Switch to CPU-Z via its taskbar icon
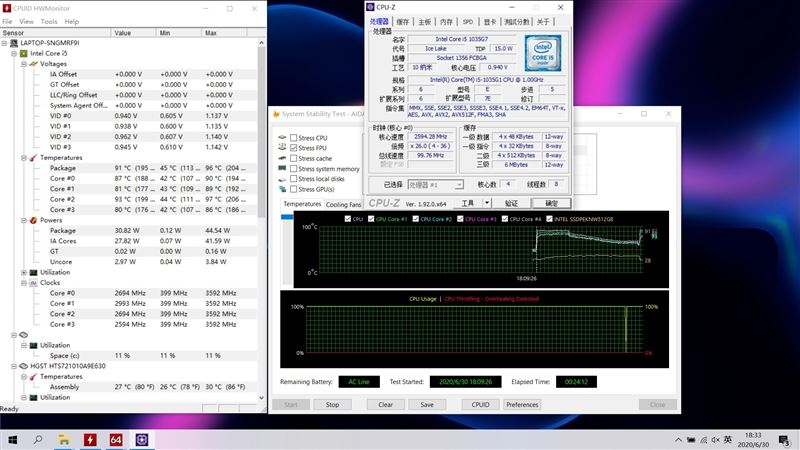800x450 pixels. coord(142,439)
